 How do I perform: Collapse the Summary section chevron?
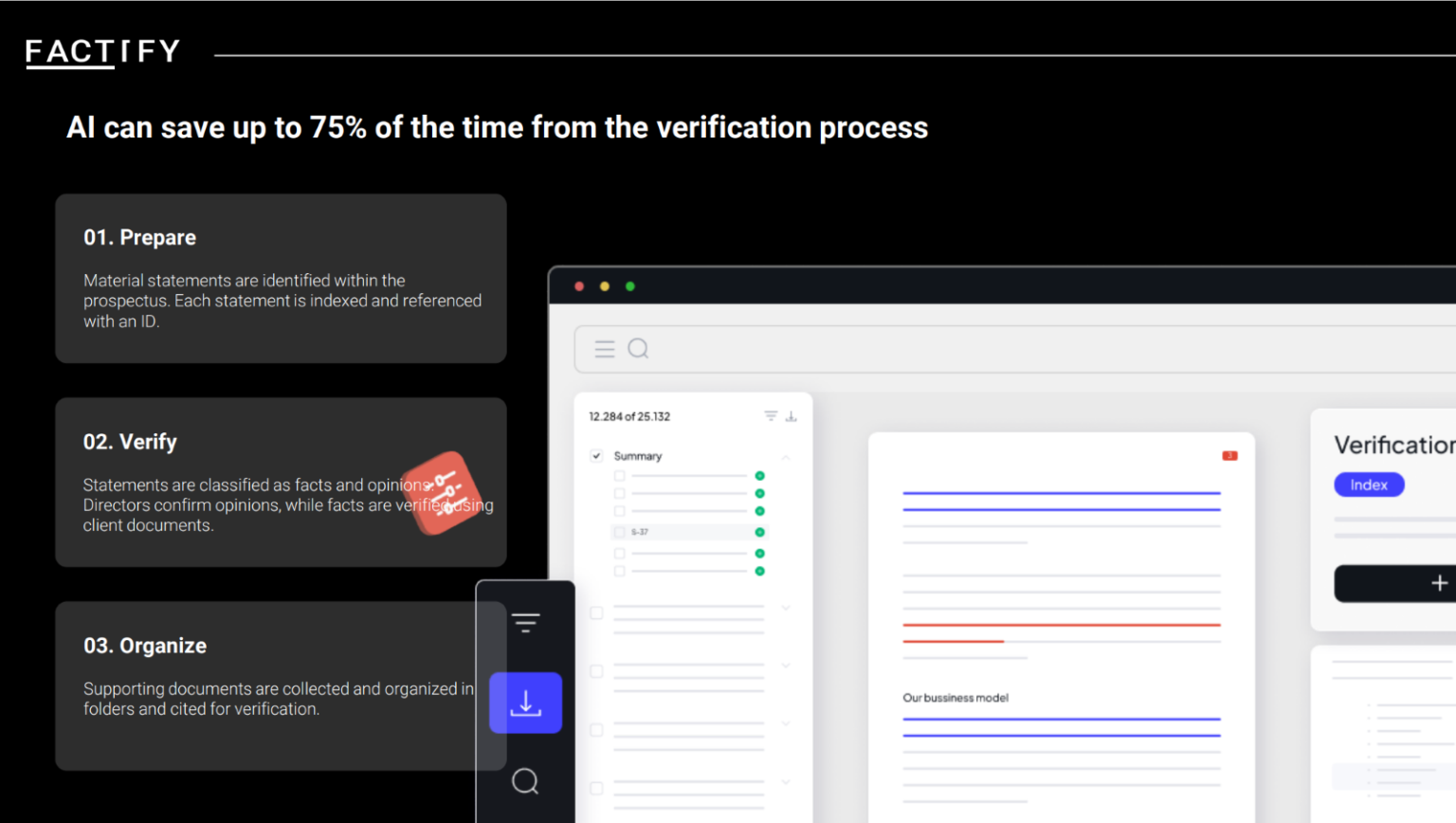point(786,457)
